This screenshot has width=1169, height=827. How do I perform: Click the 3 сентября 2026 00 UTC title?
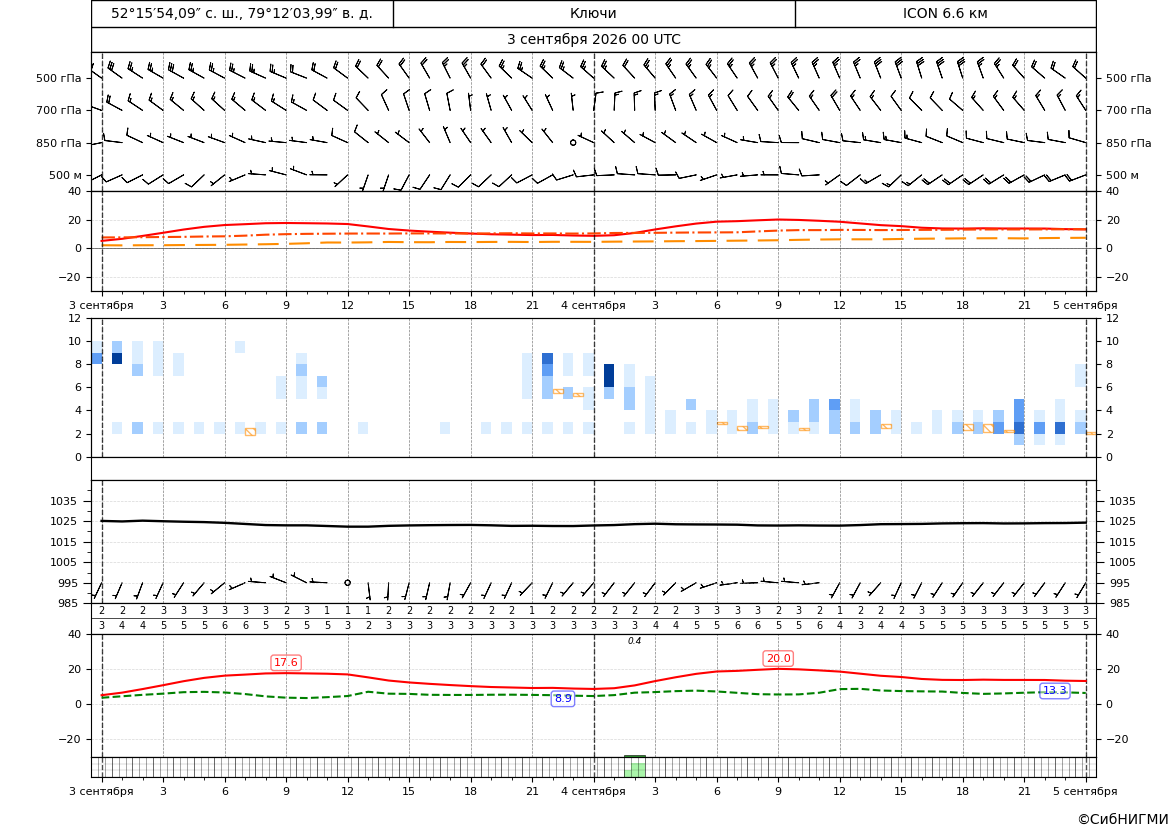593,40
